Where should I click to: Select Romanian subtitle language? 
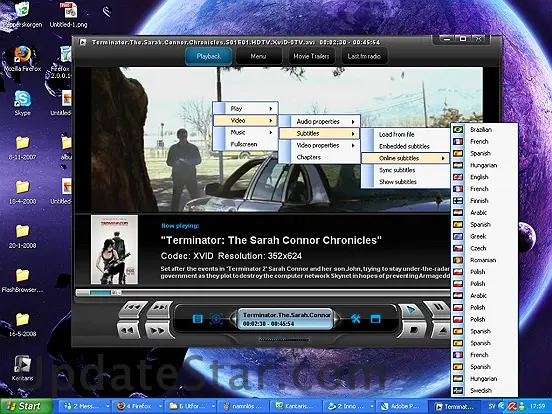484,260
